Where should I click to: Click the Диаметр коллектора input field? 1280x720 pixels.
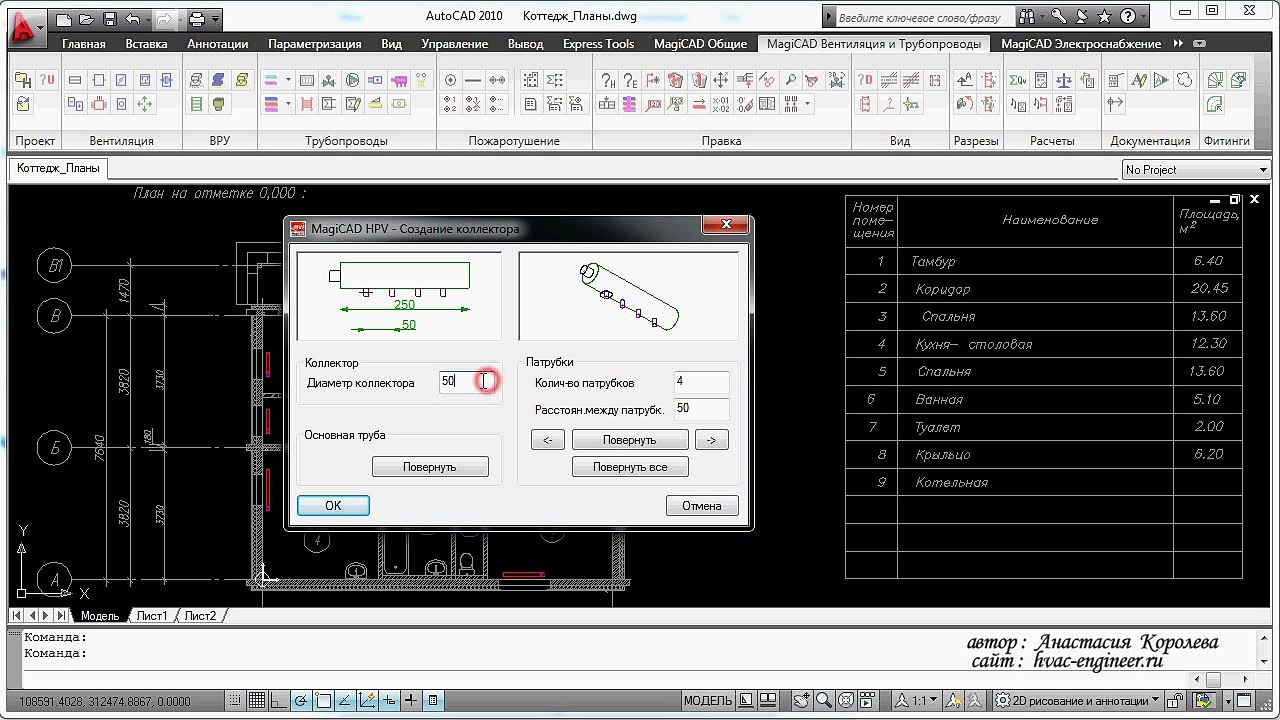click(x=468, y=381)
